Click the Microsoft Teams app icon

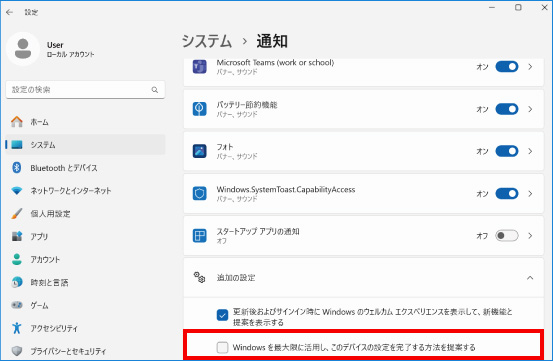[x=200, y=67]
